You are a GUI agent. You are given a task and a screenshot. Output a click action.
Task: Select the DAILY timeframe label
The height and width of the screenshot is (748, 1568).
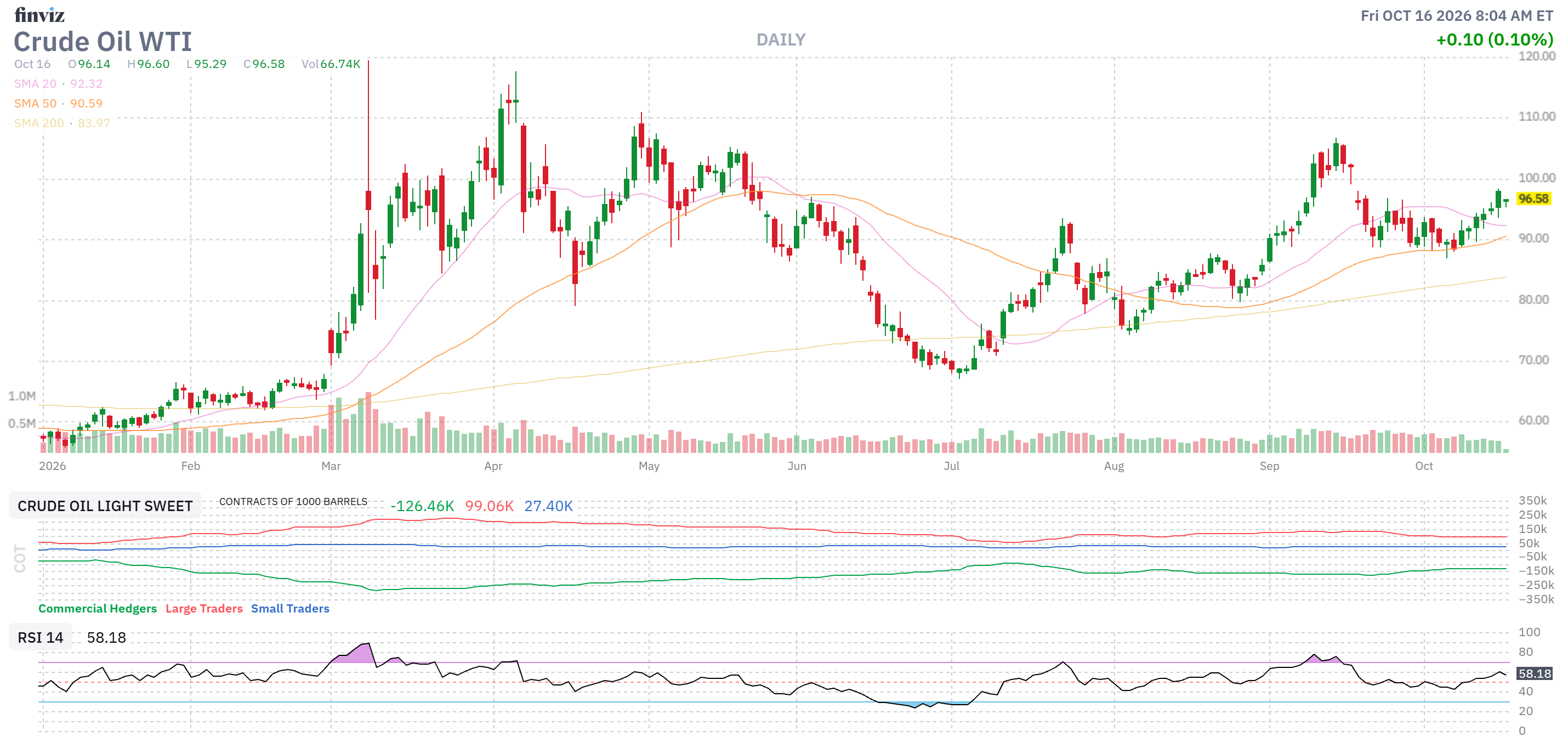pyautogui.click(x=780, y=40)
